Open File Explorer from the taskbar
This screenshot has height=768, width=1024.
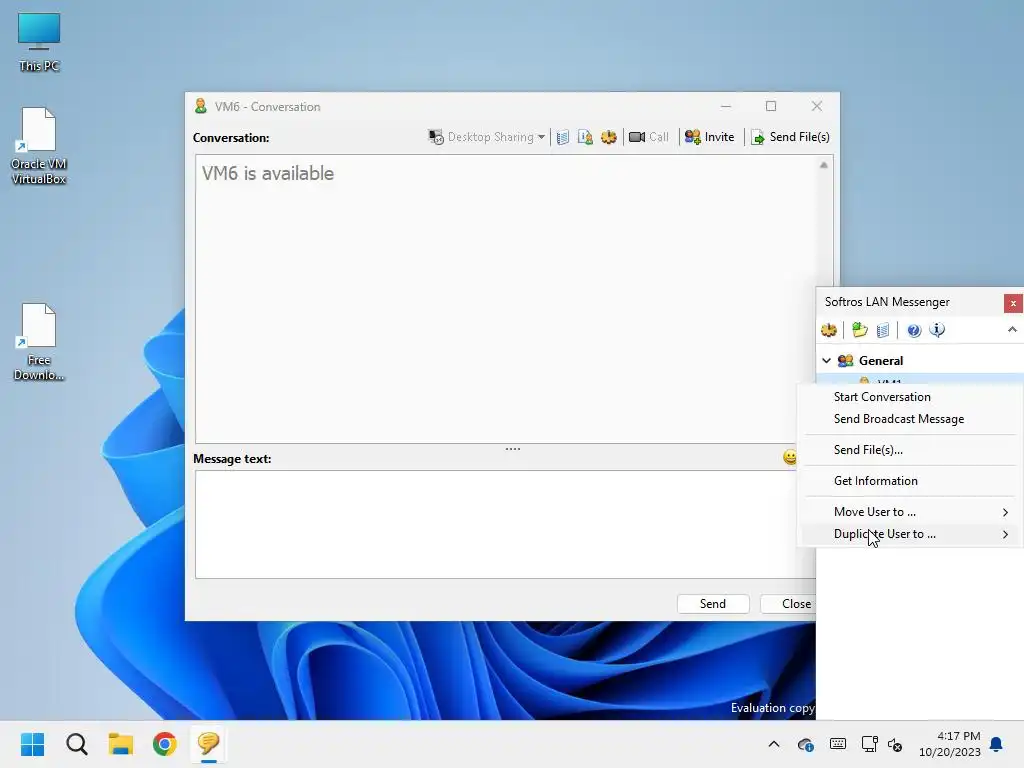[x=121, y=744]
